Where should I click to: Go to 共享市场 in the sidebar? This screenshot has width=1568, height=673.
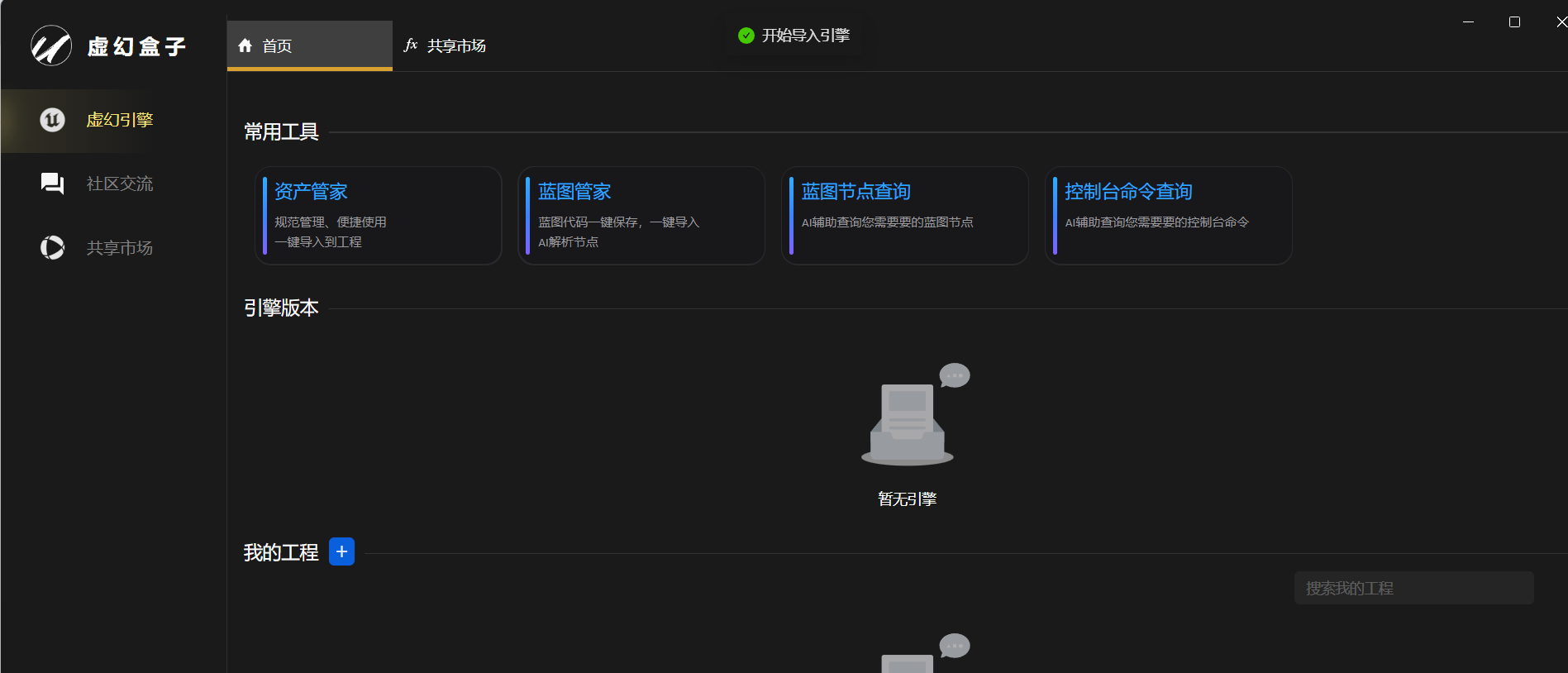[x=113, y=247]
